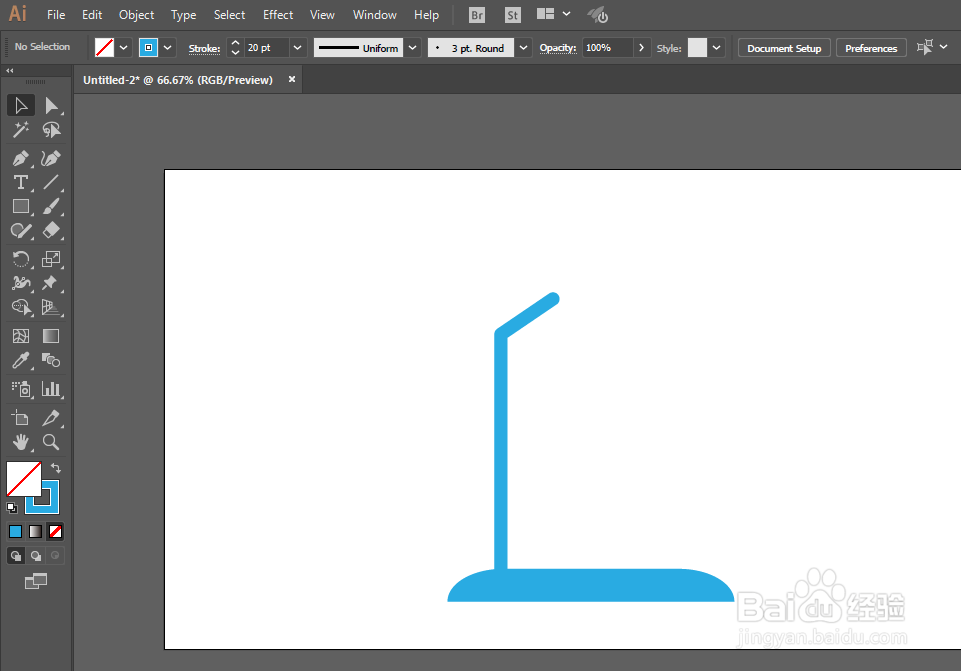Select the Line Segment tool
This screenshot has width=961, height=671.
pyautogui.click(x=51, y=183)
